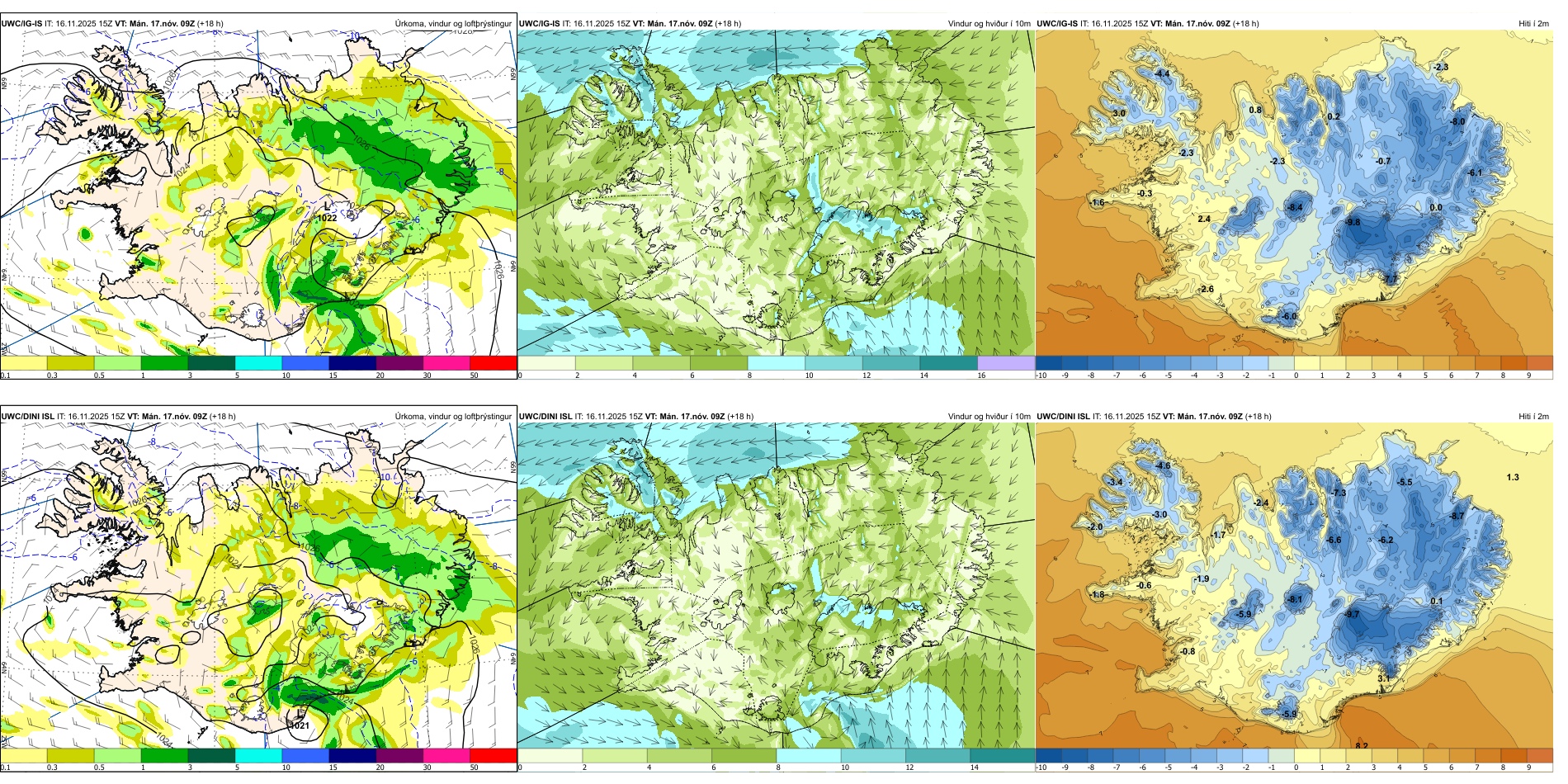
Task: Click the 1.3 offshore temperature value on DINI map
Action: 1513,477
